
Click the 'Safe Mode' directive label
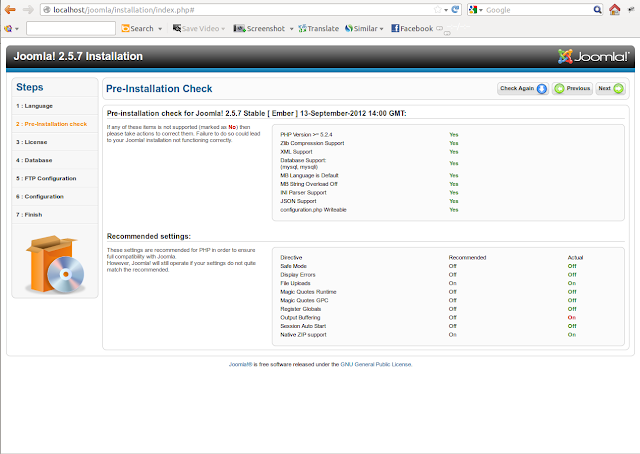tap(293, 266)
